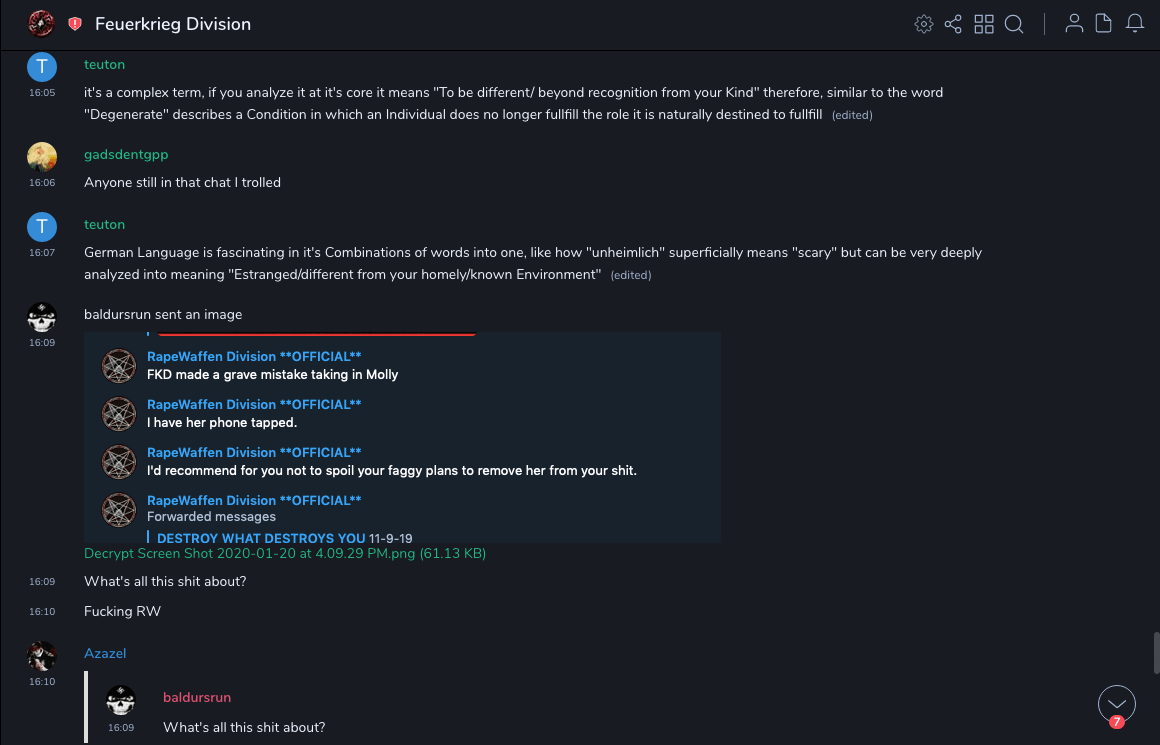Open the image thumbnail sent by baldursrun
Viewport: 1160px width, 745px height.
point(402,437)
